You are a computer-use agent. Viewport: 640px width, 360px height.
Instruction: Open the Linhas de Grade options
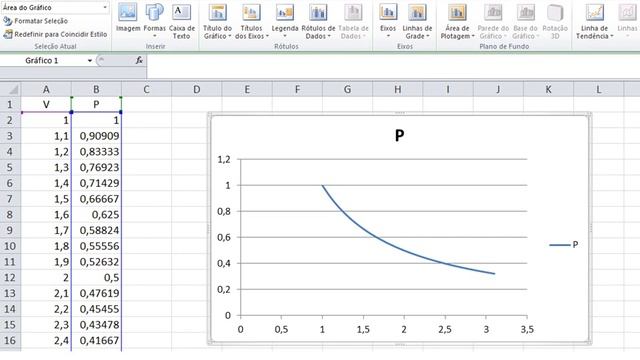click(x=417, y=21)
